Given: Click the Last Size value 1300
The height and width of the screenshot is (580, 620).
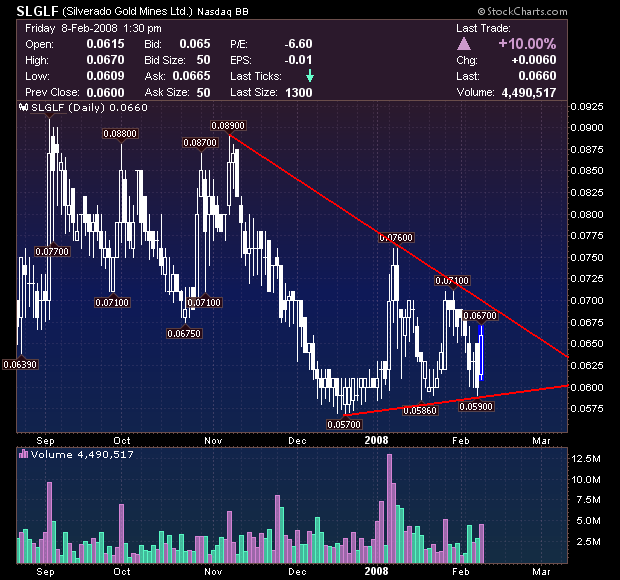Looking at the screenshot, I should pos(299,93).
